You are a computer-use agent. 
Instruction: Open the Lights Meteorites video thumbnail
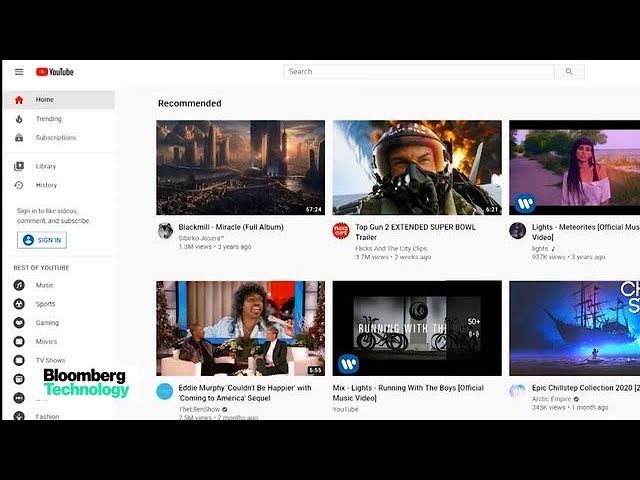click(x=574, y=167)
